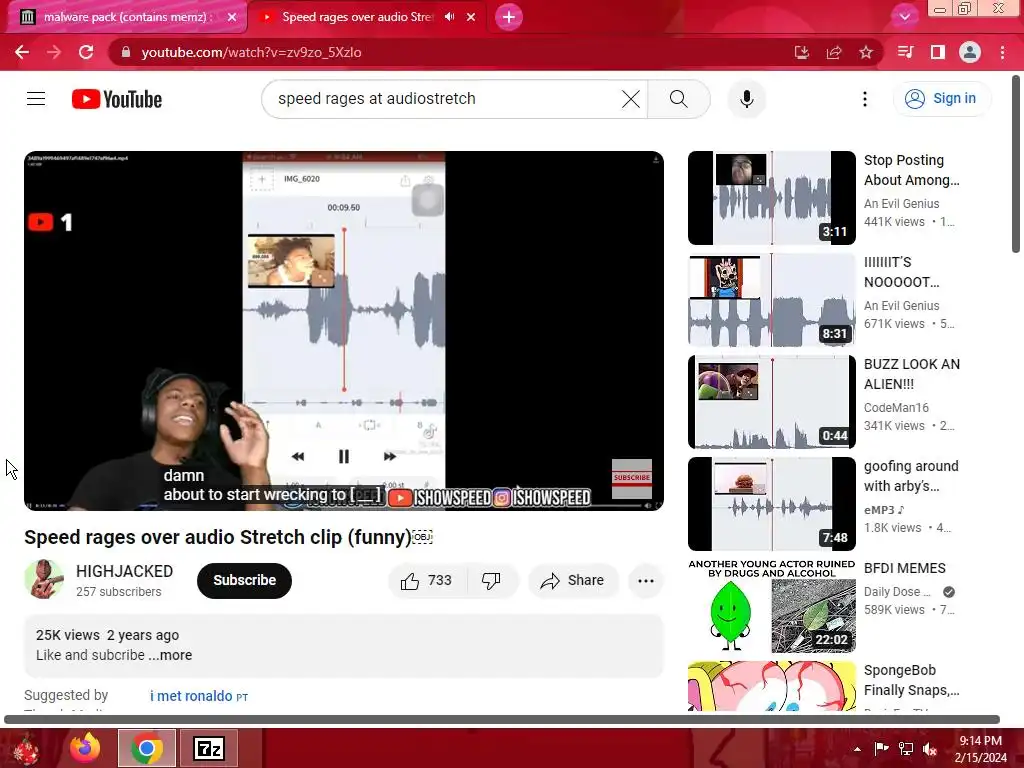
Task: Open CodeMan16 channel name
Action: point(896,408)
